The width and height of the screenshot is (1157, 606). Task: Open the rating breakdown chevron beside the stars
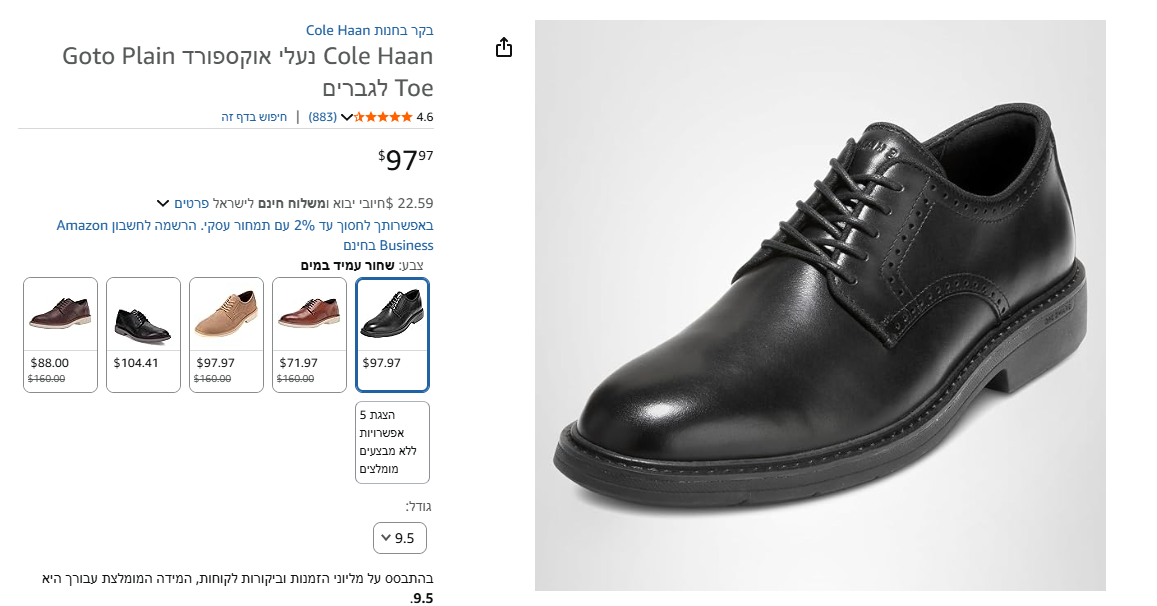click(347, 117)
